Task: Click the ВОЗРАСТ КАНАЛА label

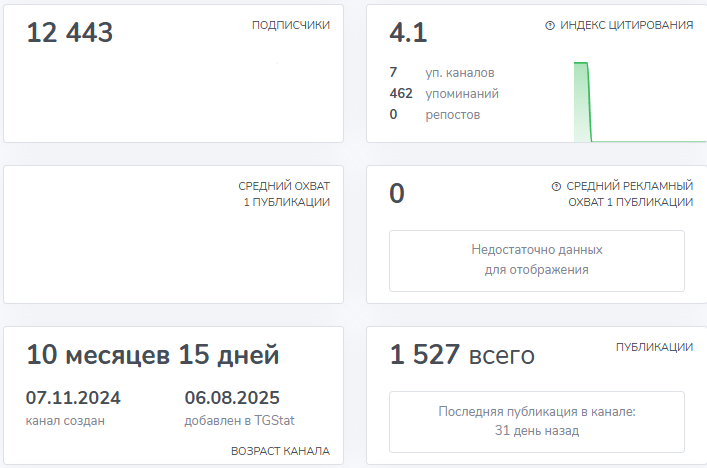Action: pyautogui.click(x=280, y=451)
